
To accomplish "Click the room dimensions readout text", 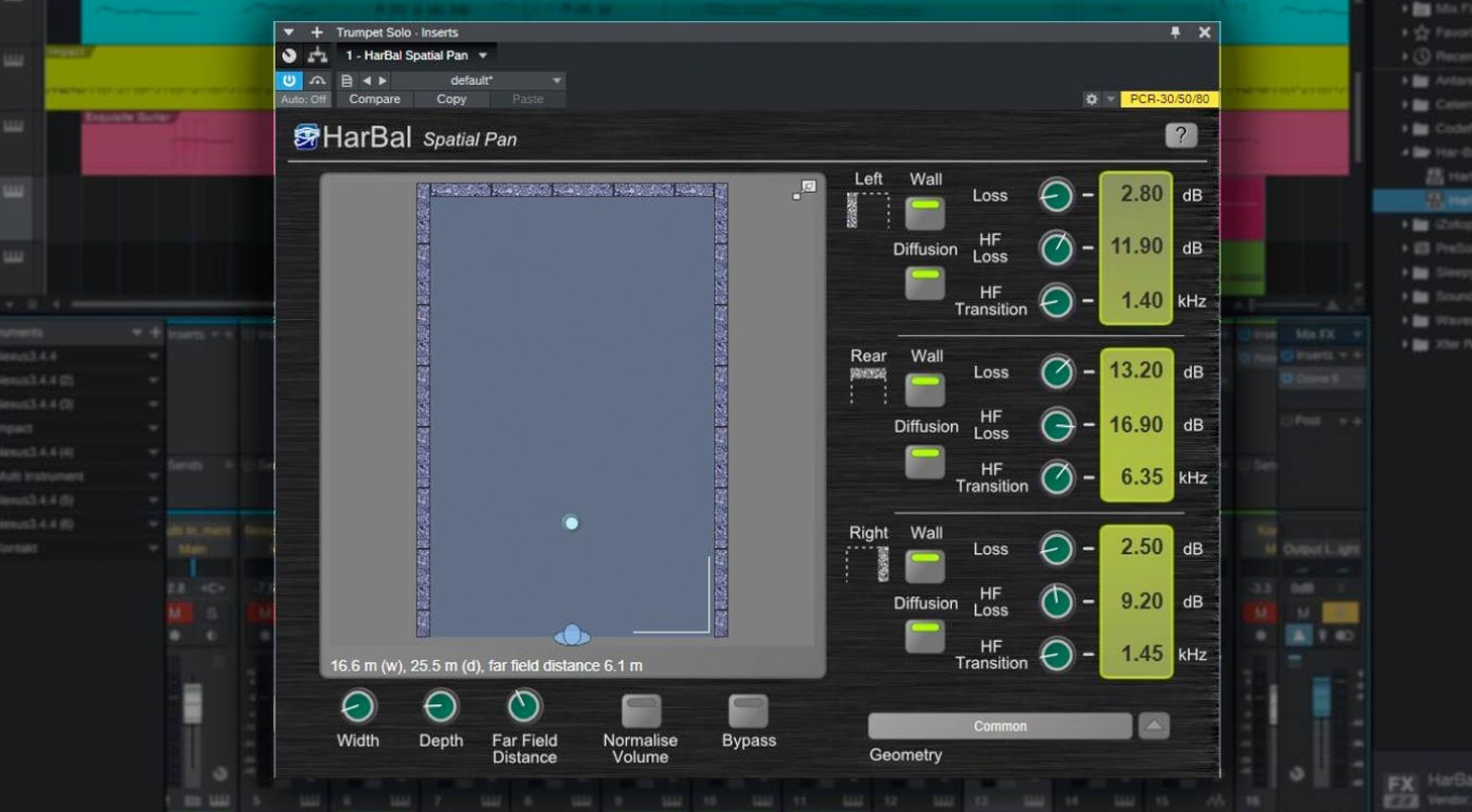I will 487,666.
